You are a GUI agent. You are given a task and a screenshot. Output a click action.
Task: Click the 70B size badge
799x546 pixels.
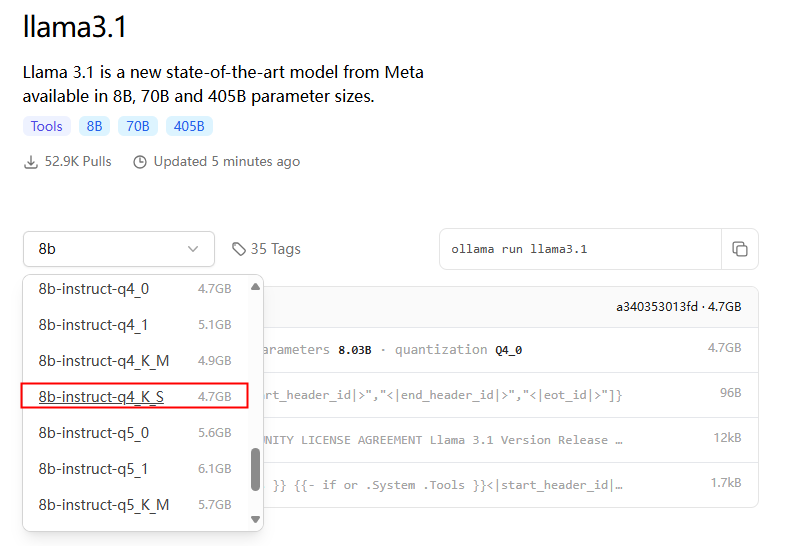138,126
